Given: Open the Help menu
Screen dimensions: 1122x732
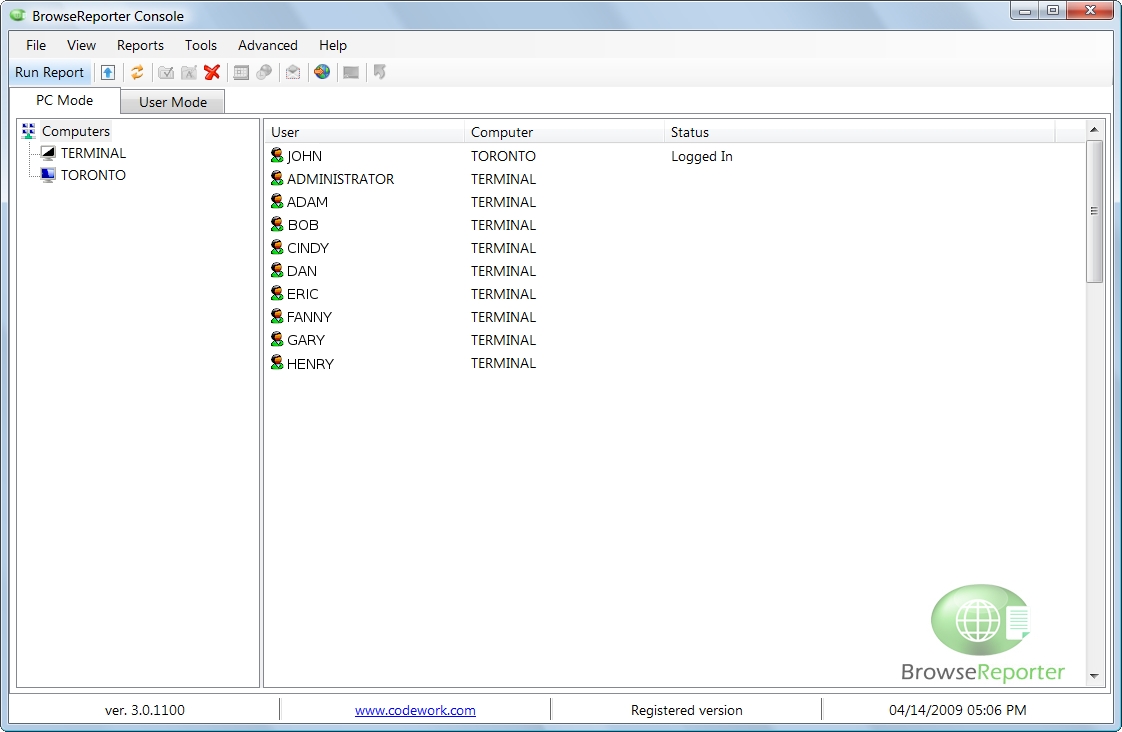Looking at the screenshot, I should pos(333,45).
